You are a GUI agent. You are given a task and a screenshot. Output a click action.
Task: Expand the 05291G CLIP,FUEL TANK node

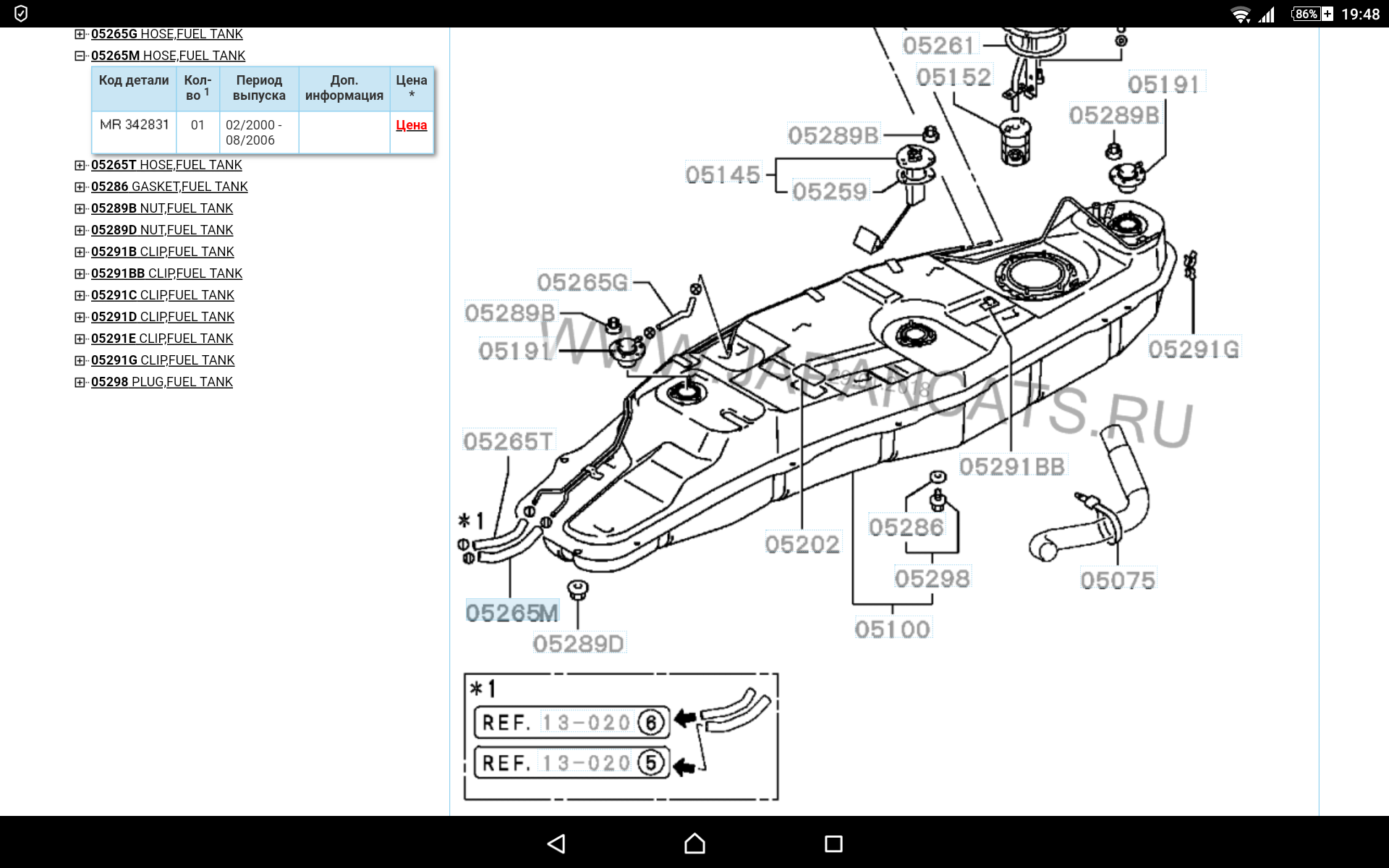pos(80,360)
